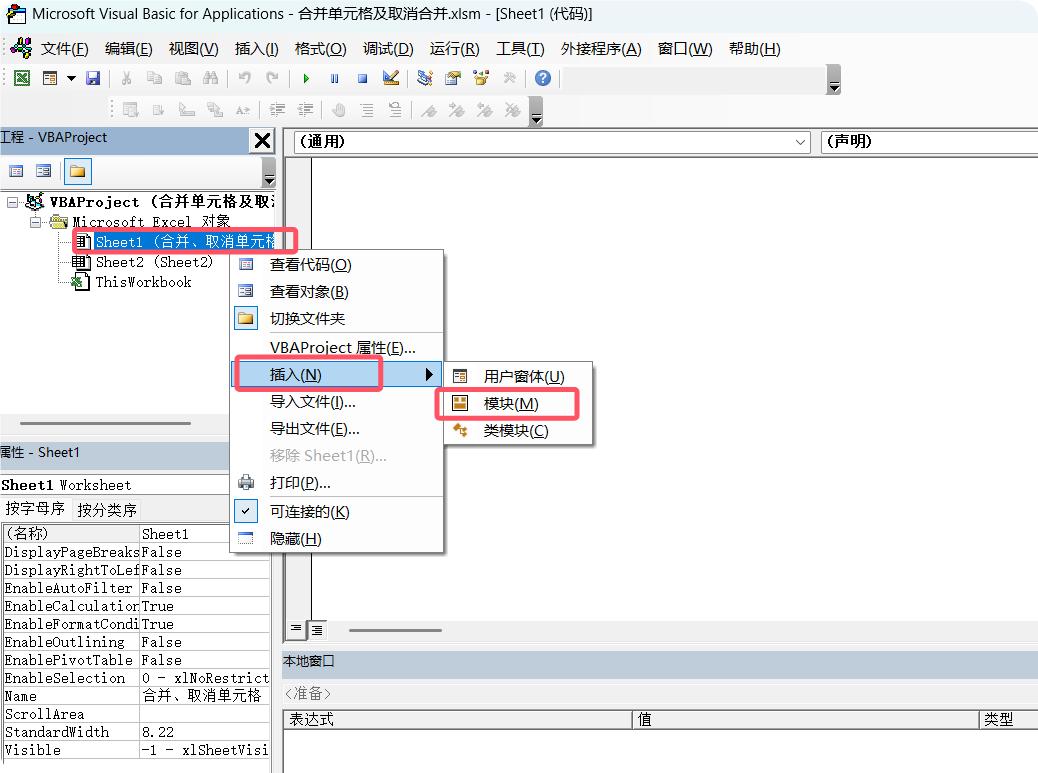The image size is (1038, 773).
Task: Click the Procedure View button
Action: click(296, 628)
